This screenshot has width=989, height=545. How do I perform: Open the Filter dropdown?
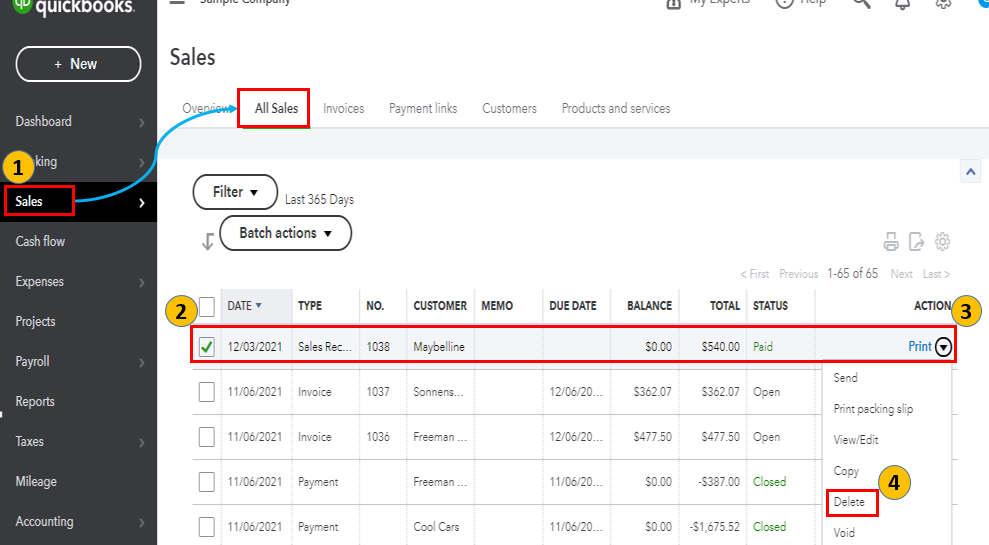235,192
